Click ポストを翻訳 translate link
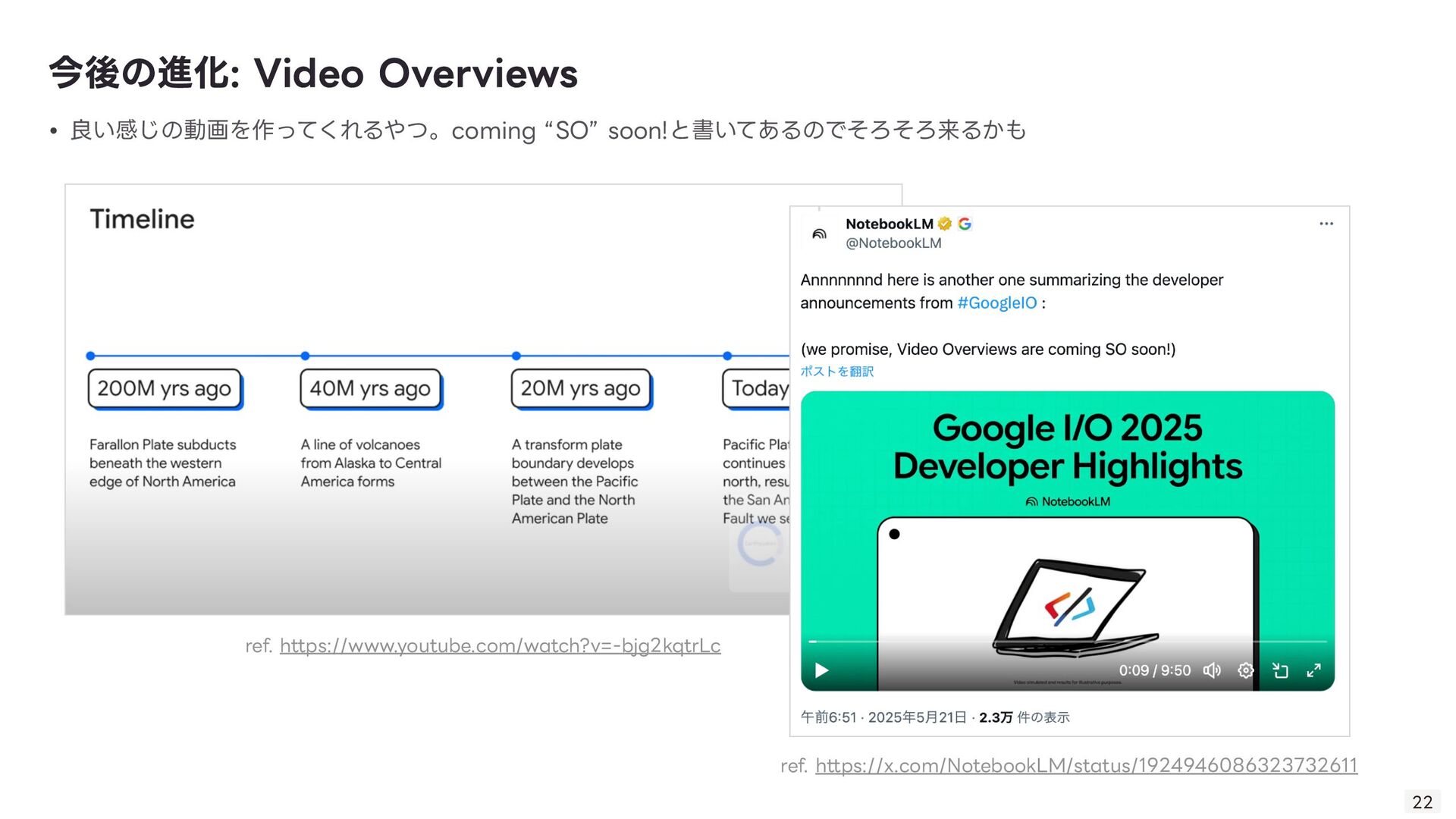The width and height of the screenshot is (1456, 819). (x=837, y=372)
